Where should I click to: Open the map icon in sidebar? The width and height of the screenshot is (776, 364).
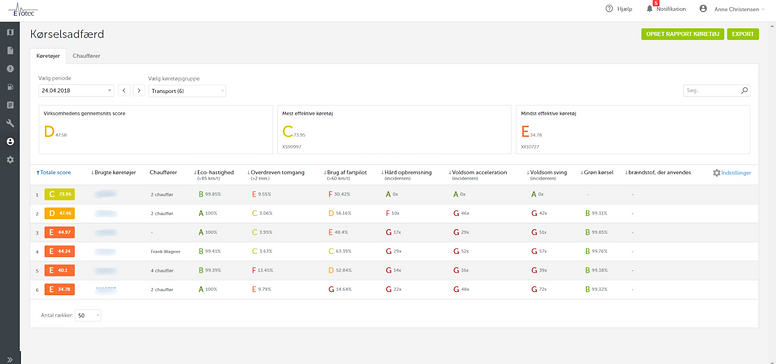[x=10, y=33]
